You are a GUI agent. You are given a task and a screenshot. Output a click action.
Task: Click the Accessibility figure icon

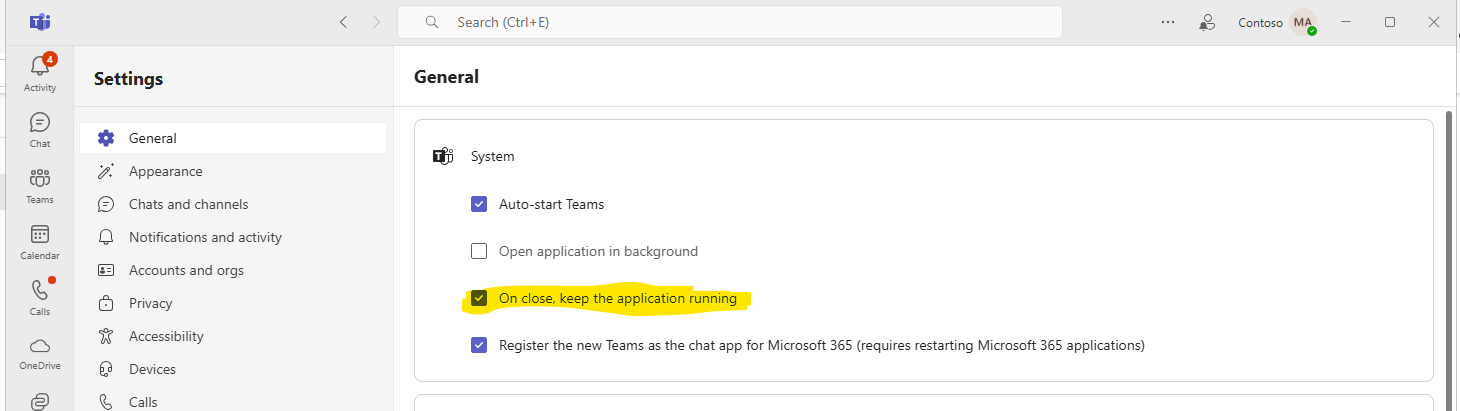[x=106, y=336]
